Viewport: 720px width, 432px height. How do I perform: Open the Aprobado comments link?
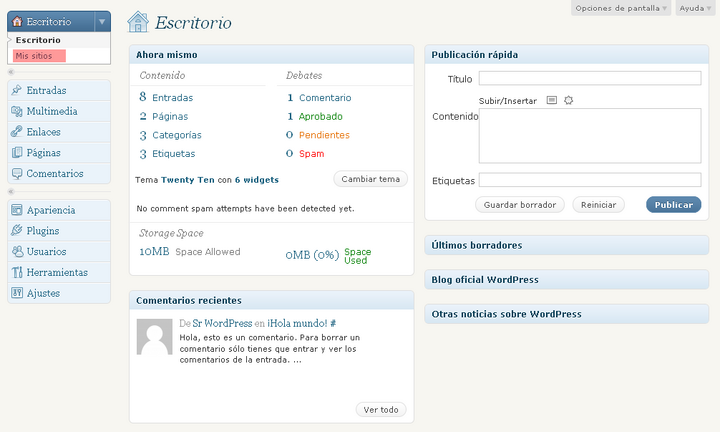coord(321,116)
